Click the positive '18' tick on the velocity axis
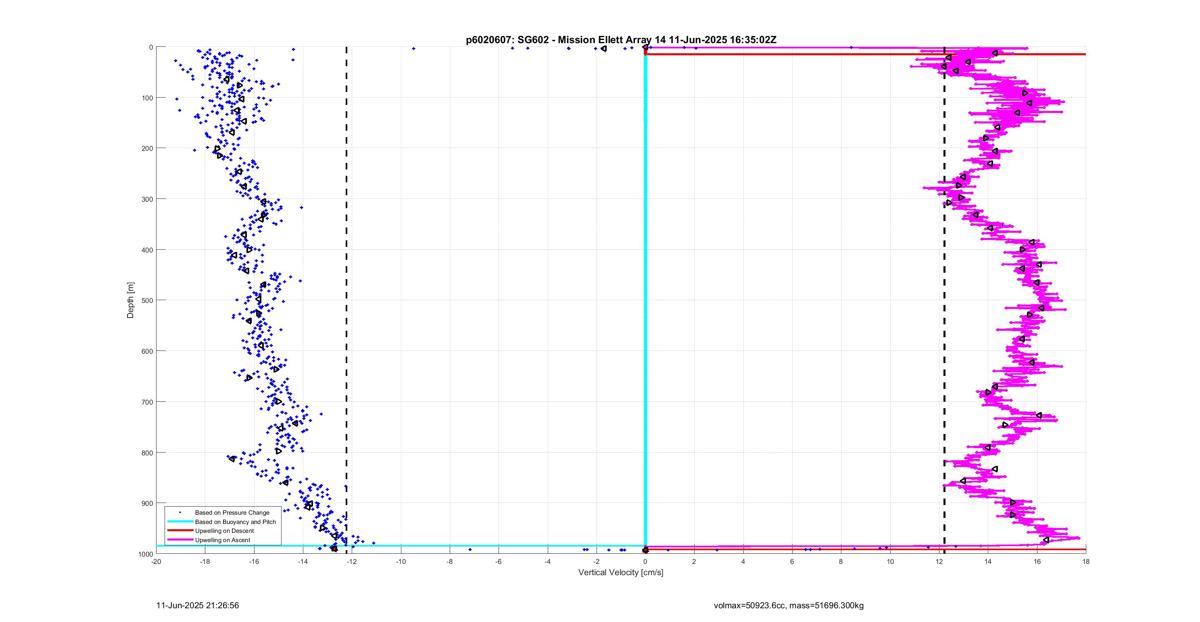The image size is (1200, 622). click(x=1086, y=561)
